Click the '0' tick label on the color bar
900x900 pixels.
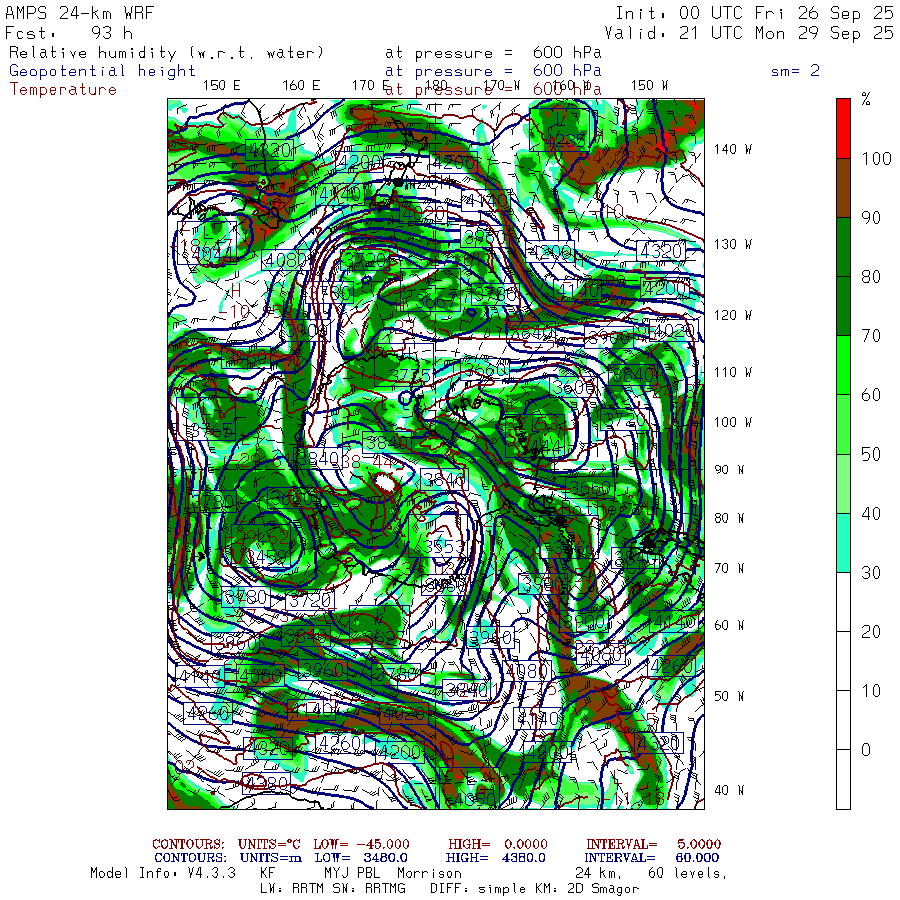pos(866,750)
